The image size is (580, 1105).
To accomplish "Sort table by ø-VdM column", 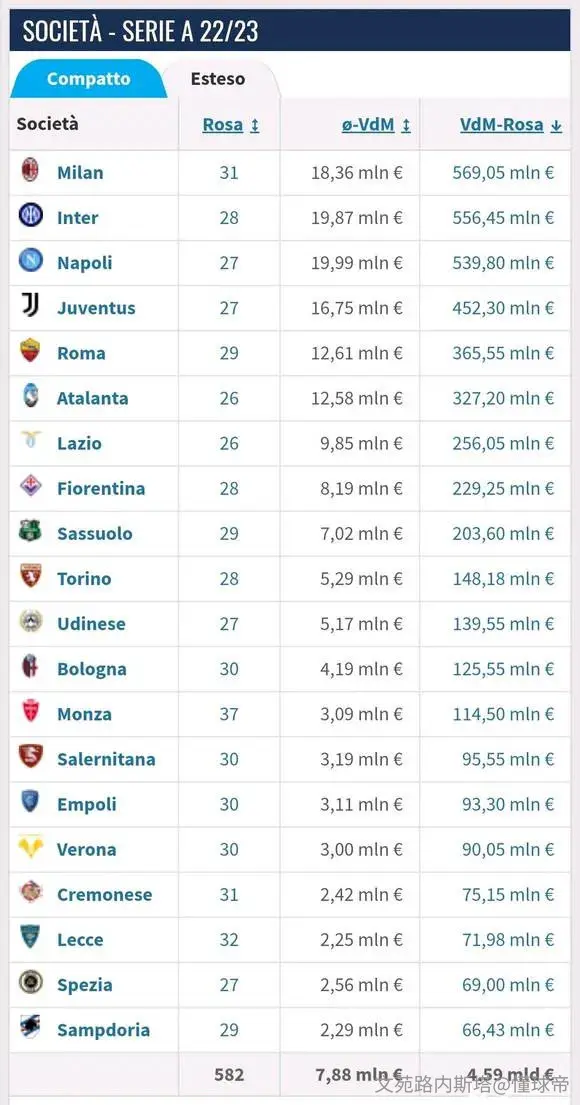I will [376, 125].
